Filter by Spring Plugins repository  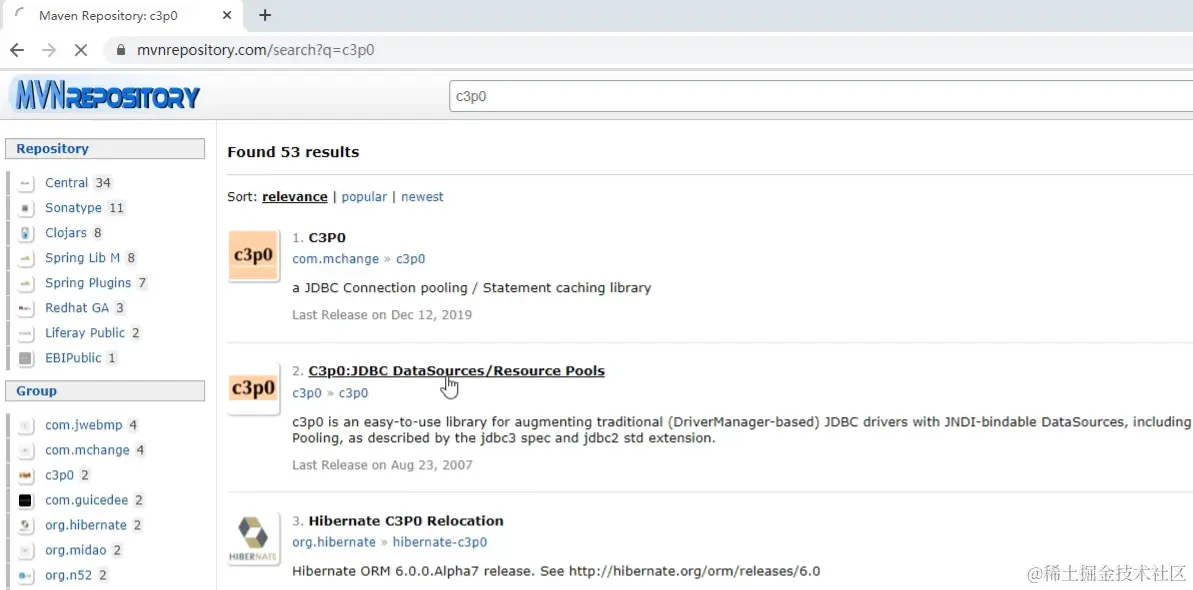tap(87, 283)
